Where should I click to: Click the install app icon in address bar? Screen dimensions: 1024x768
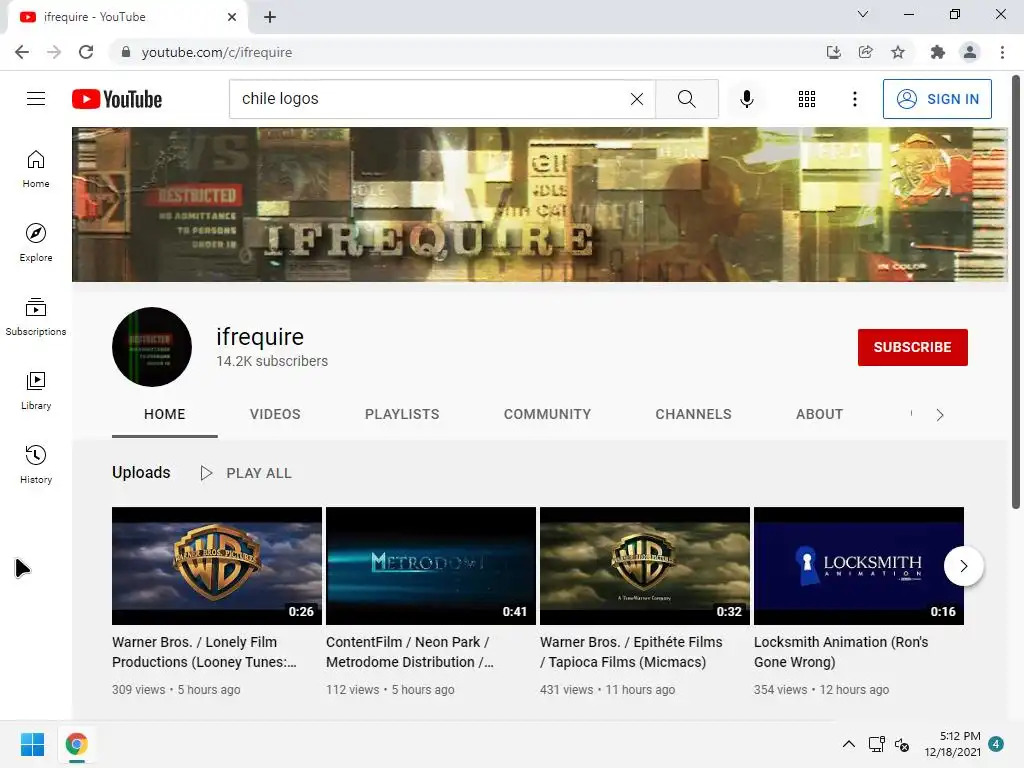833,52
